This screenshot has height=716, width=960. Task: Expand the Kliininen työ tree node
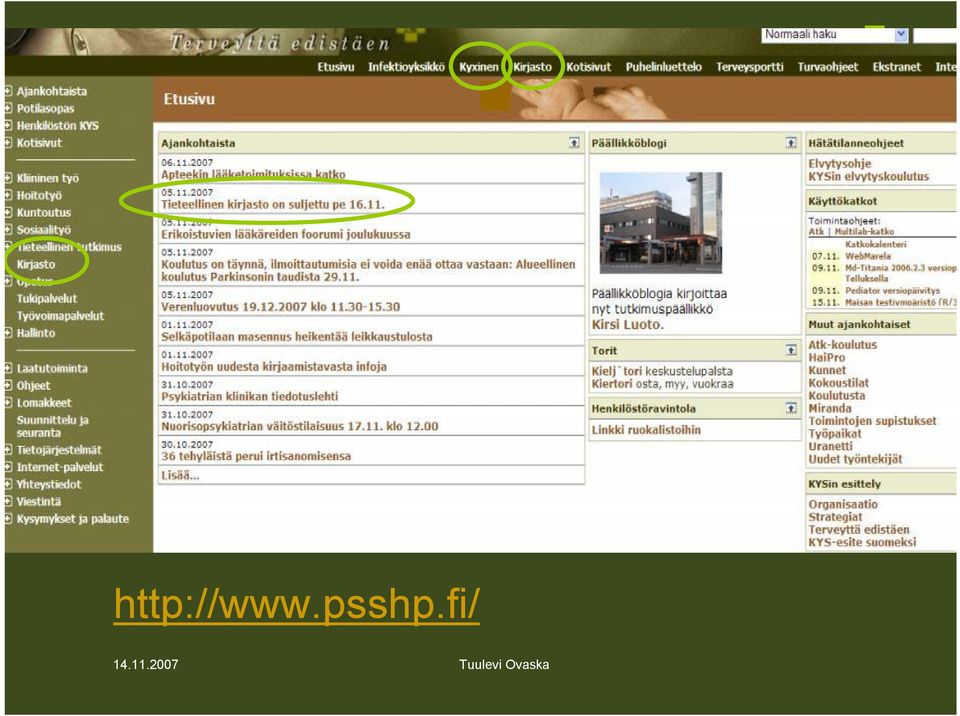[9, 178]
